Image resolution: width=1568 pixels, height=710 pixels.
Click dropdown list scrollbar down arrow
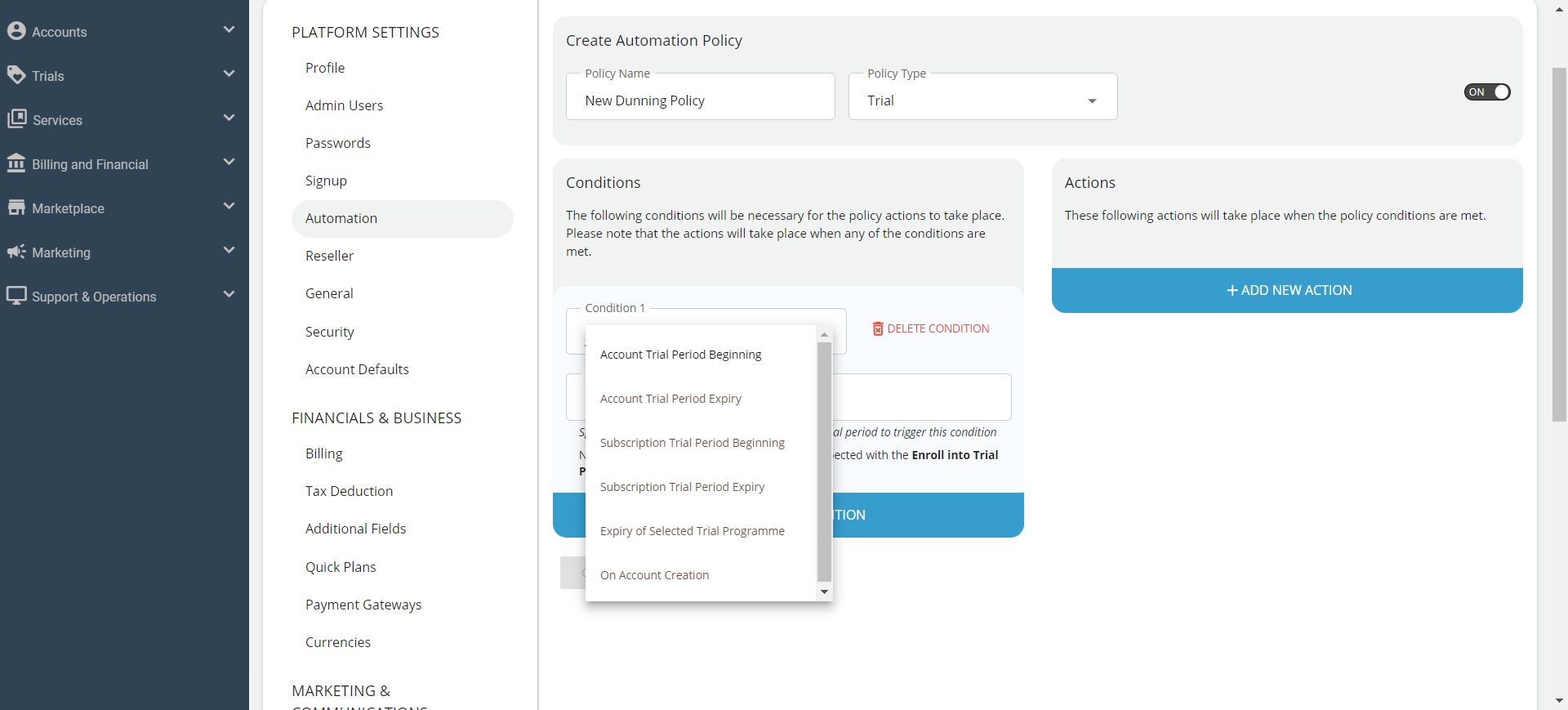(x=824, y=592)
